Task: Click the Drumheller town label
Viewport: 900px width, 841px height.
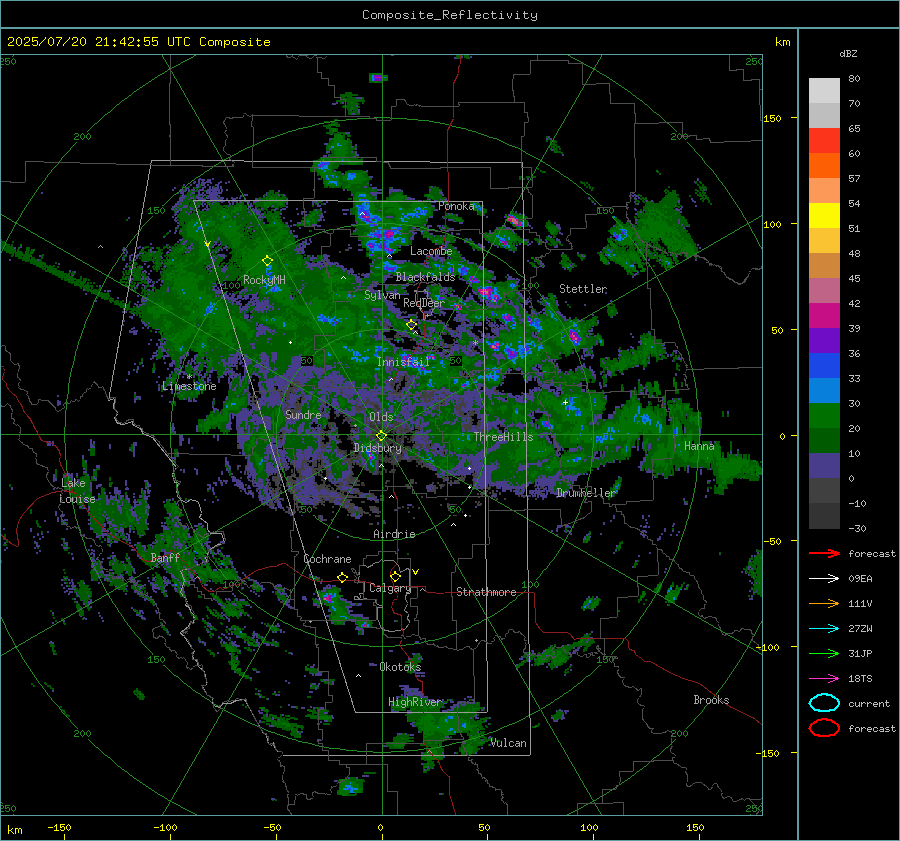Action: (586, 493)
